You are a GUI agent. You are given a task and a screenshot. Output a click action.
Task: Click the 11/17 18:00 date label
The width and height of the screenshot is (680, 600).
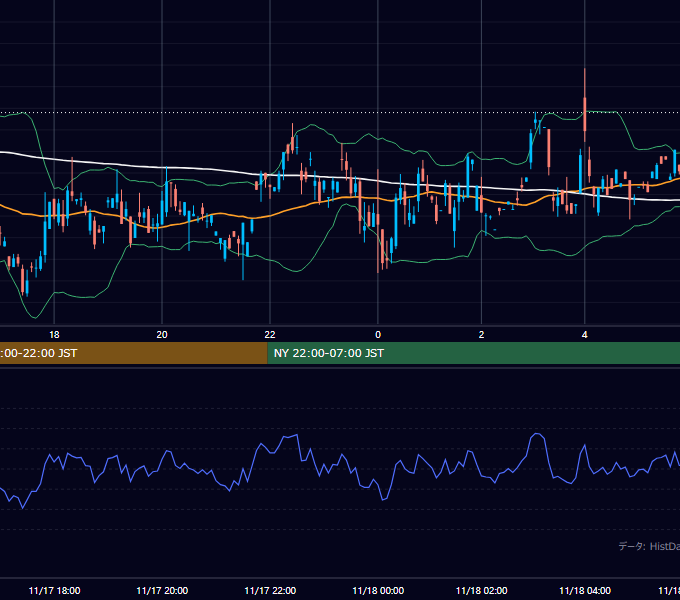click(54, 590)
